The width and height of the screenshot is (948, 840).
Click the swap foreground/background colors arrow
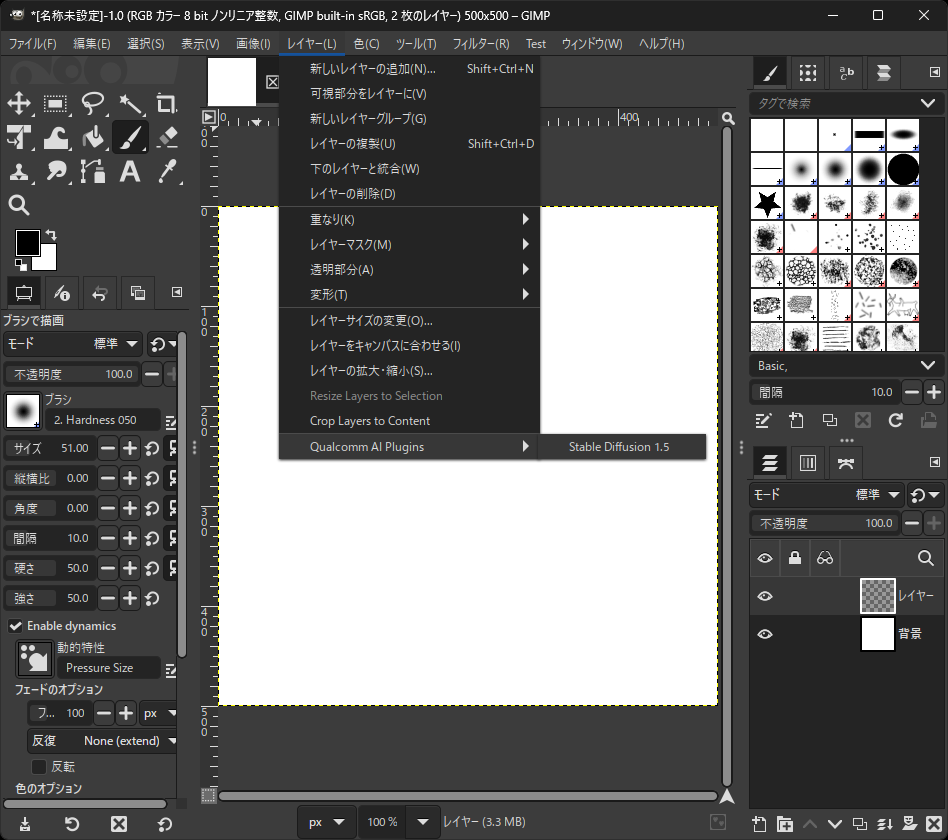click(x=52, y=234)
